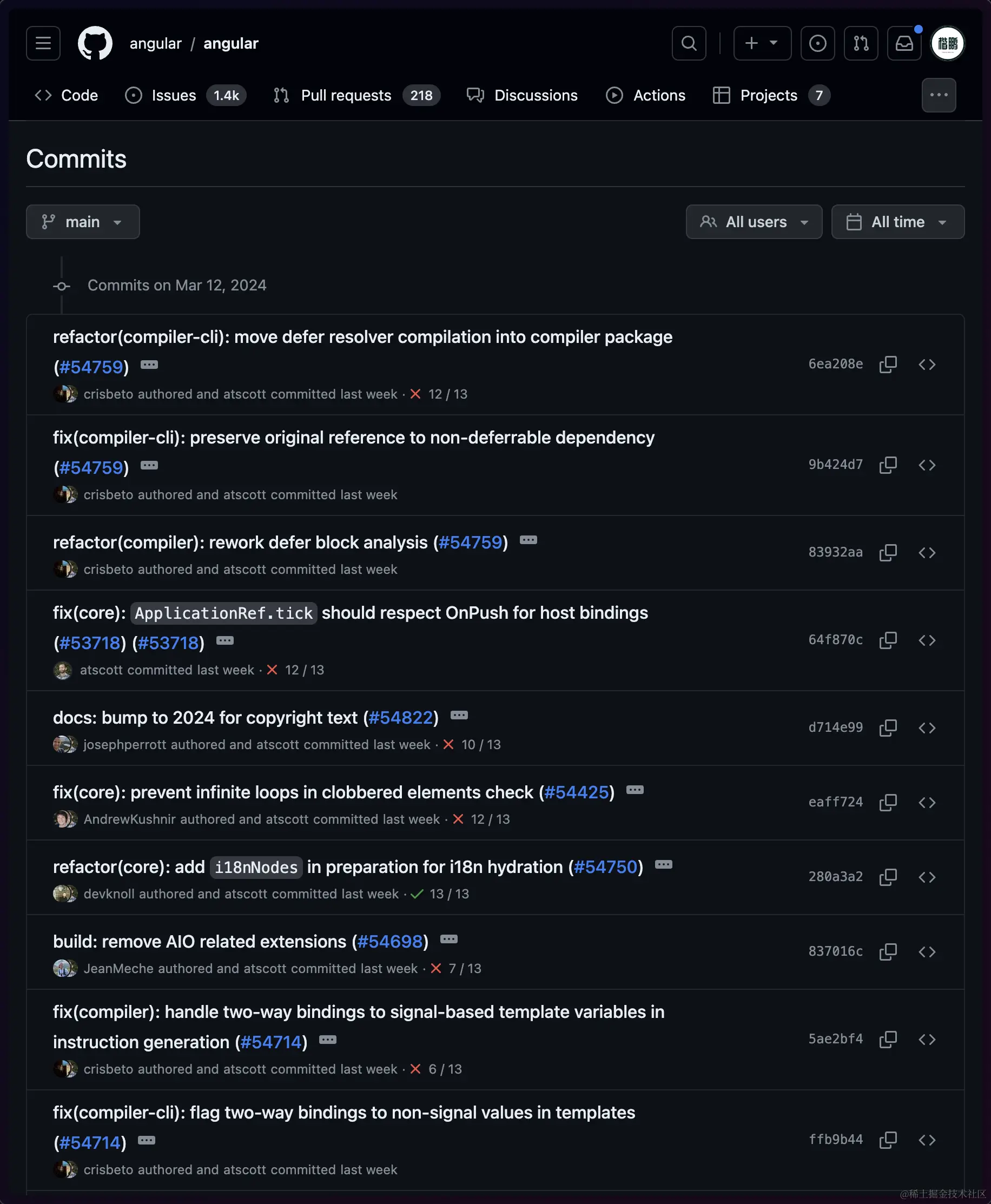Switch to the Projects tab
Image resolution: width=991 pixels, height=1204 pixels.
click(771, 95)
